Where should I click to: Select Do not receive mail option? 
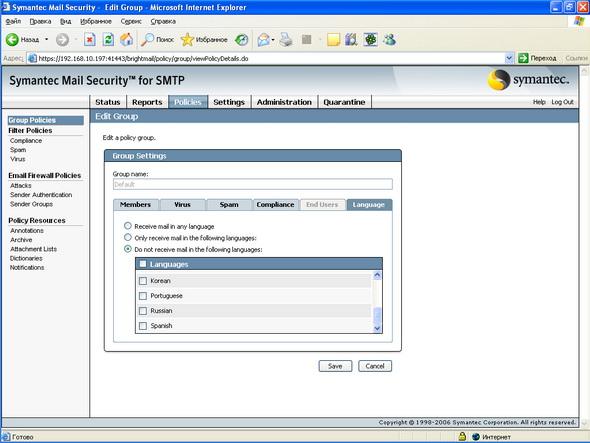pos(128,249)
